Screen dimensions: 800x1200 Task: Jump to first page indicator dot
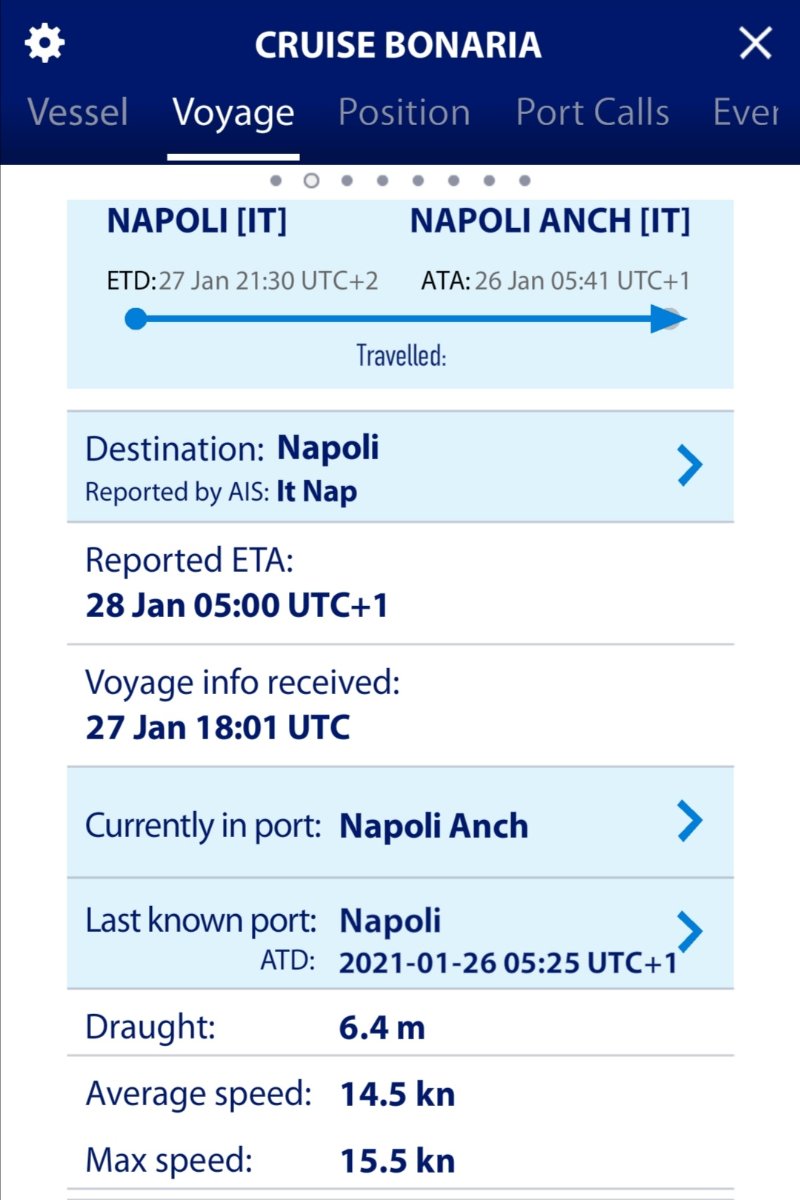(x=276, y=181)
